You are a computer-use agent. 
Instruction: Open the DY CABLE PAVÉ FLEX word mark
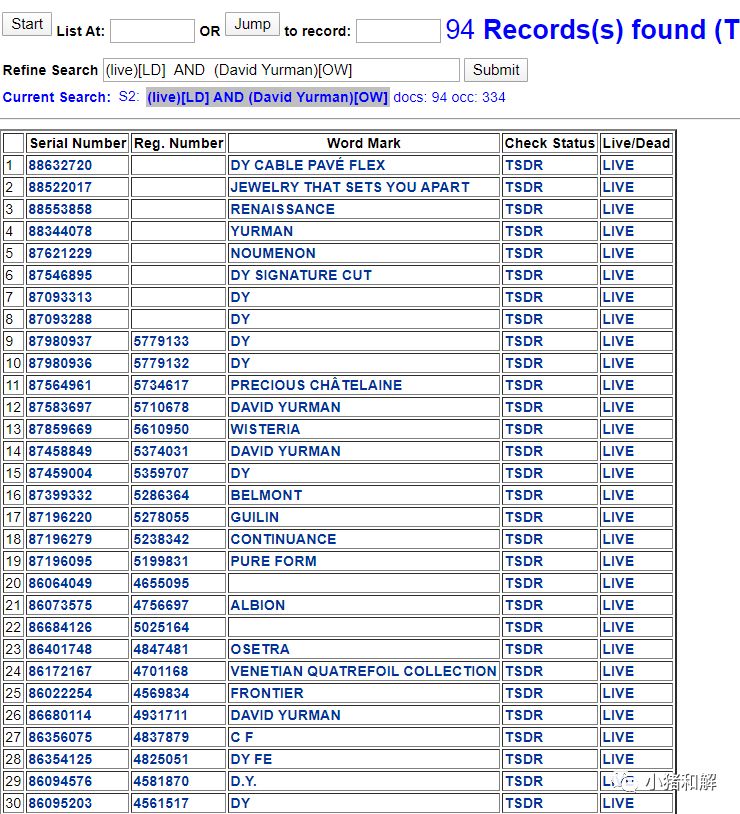(308, 165)
